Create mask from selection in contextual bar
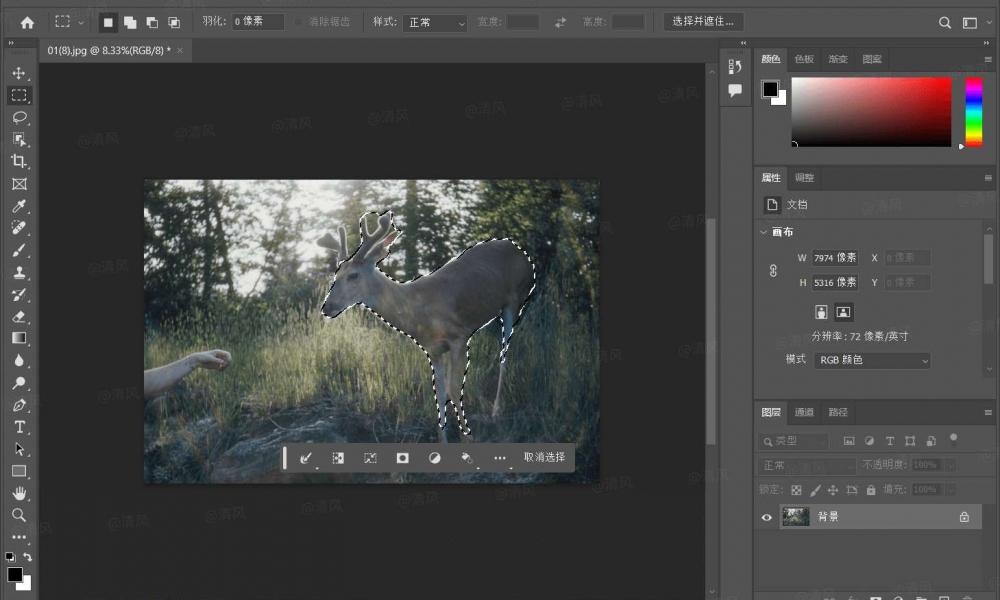Screen dimensions: 1000x600 [403, 457]
